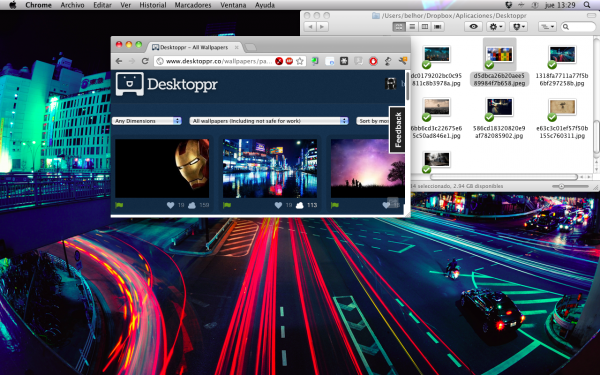The width and height of the screenshot is (600, 375).
Task: Flag the neon city wallpaper
Action: pos(227,205)
